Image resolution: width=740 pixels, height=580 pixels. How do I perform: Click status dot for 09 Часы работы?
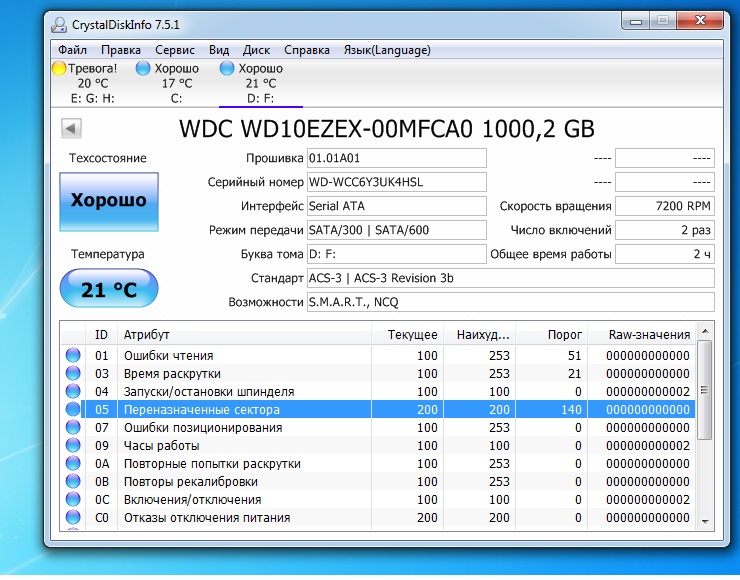point(73,445)
